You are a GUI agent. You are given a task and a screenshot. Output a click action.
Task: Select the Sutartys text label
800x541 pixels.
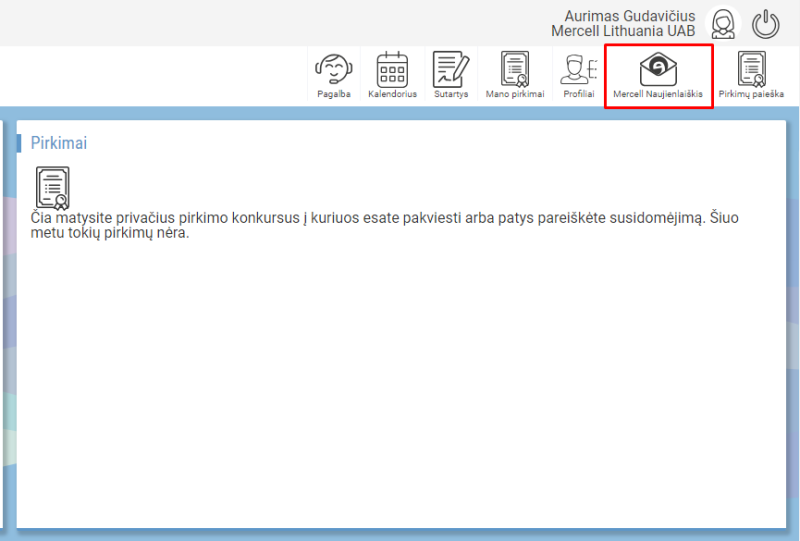450,94
